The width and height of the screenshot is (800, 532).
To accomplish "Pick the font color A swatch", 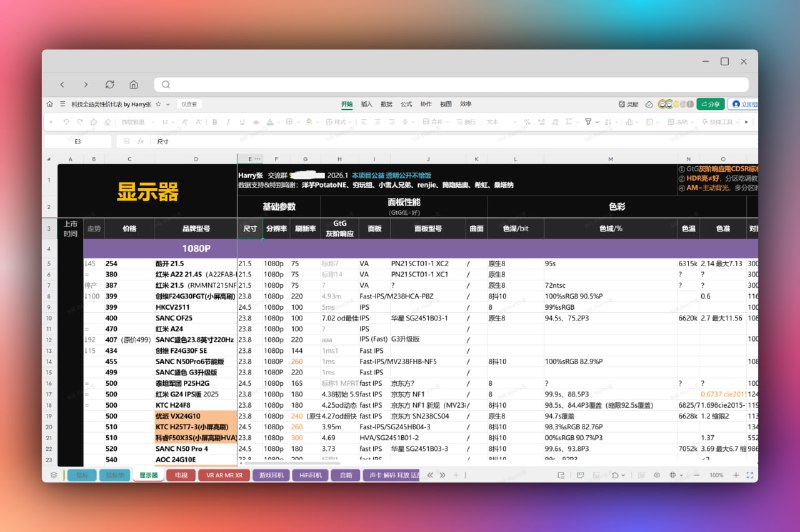I will coord(270,122).
